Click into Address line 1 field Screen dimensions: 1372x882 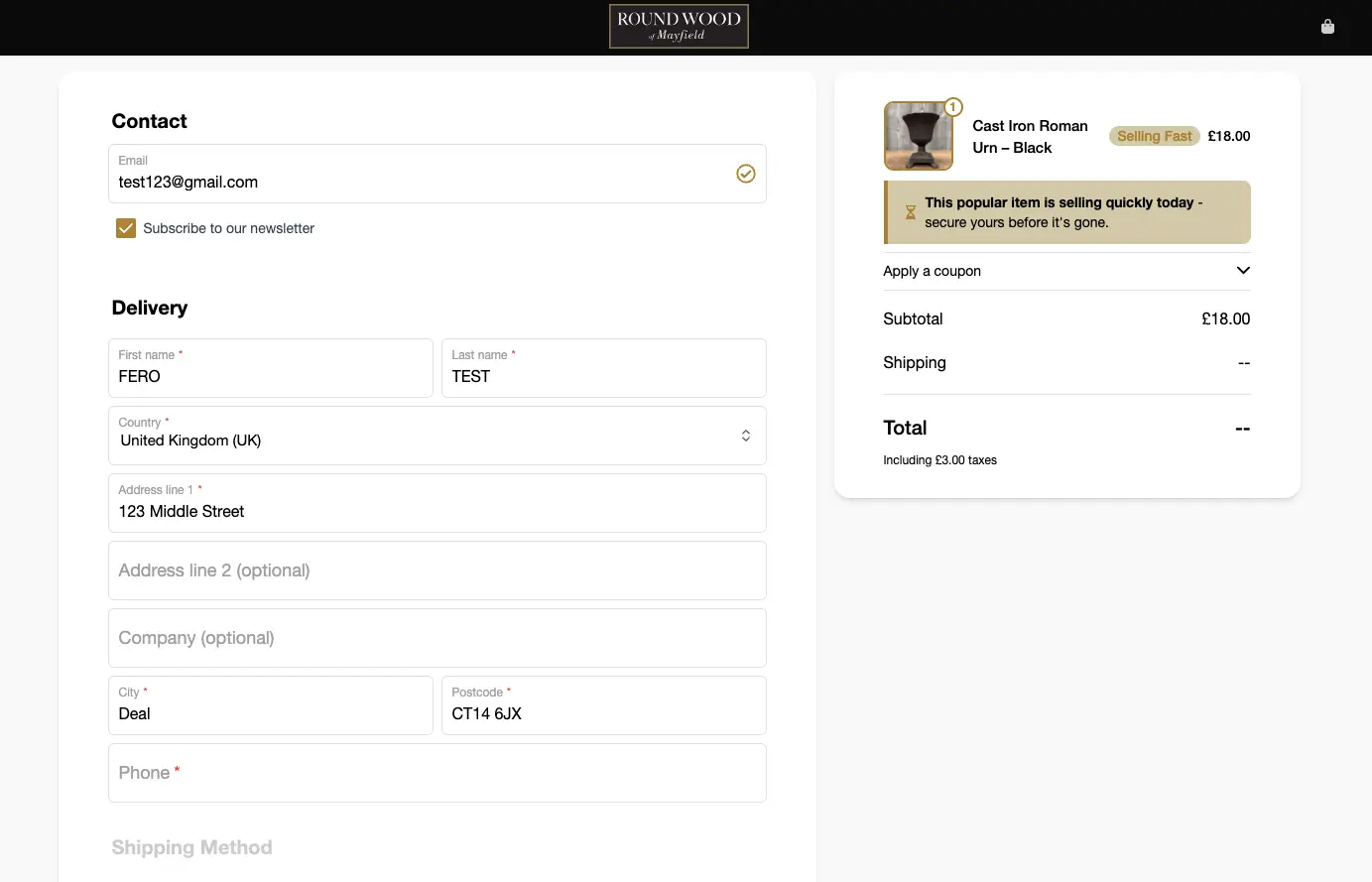pyautogui.click(x=437, y=511)
